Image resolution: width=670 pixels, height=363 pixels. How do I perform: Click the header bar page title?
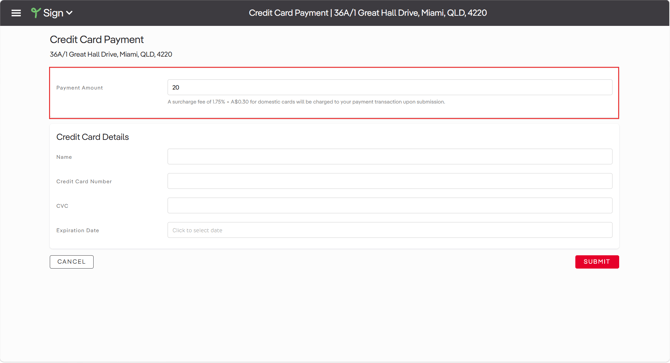pos(368,13)
